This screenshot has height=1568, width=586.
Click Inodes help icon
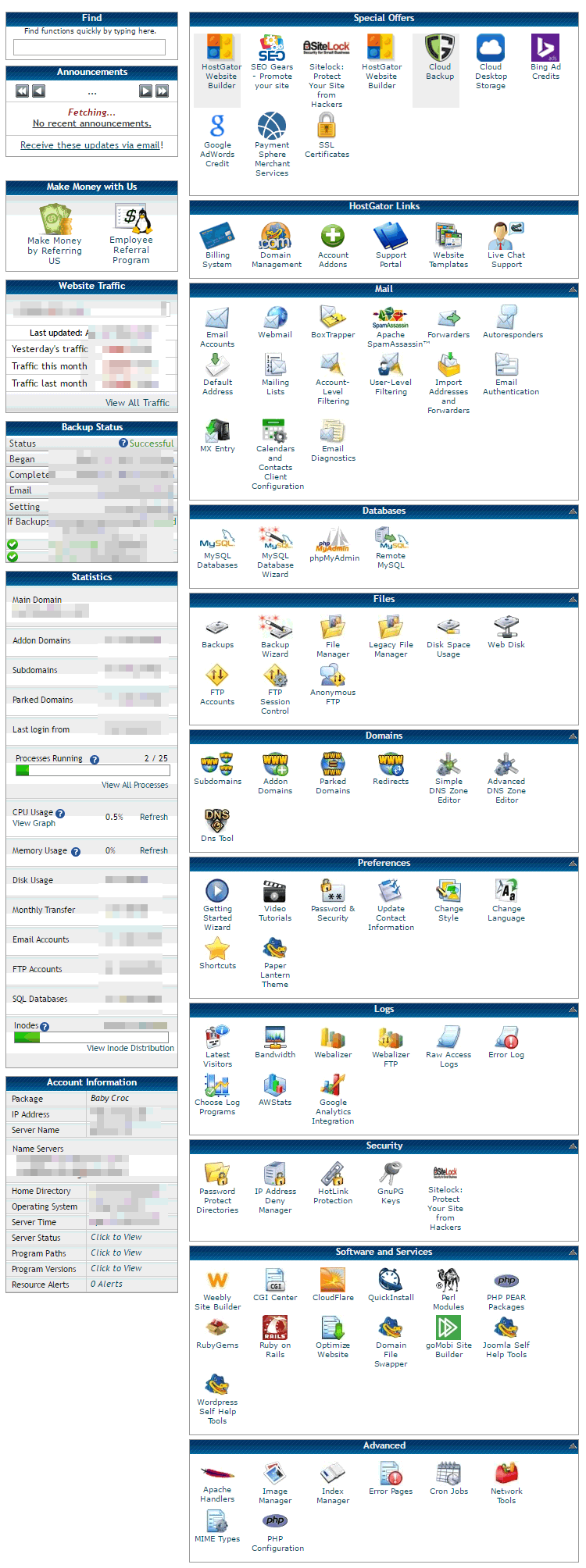[x=45, y=1027]
